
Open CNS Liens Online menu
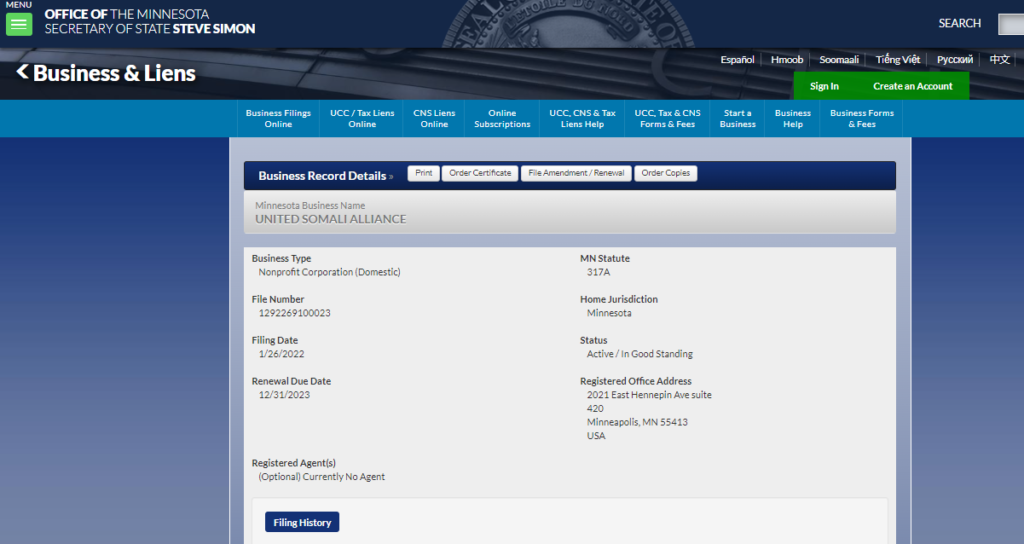pyautogui.click(x=434, y=118)
